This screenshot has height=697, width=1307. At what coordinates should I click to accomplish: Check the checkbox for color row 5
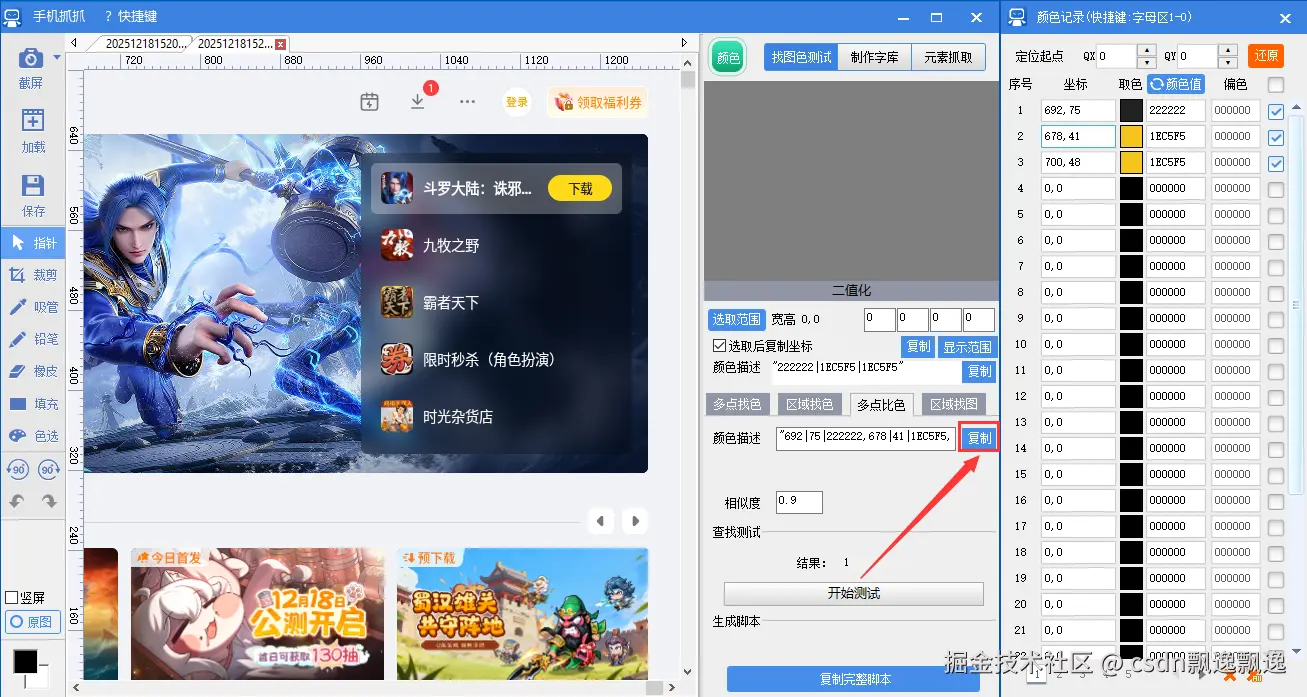(1276, 215)
